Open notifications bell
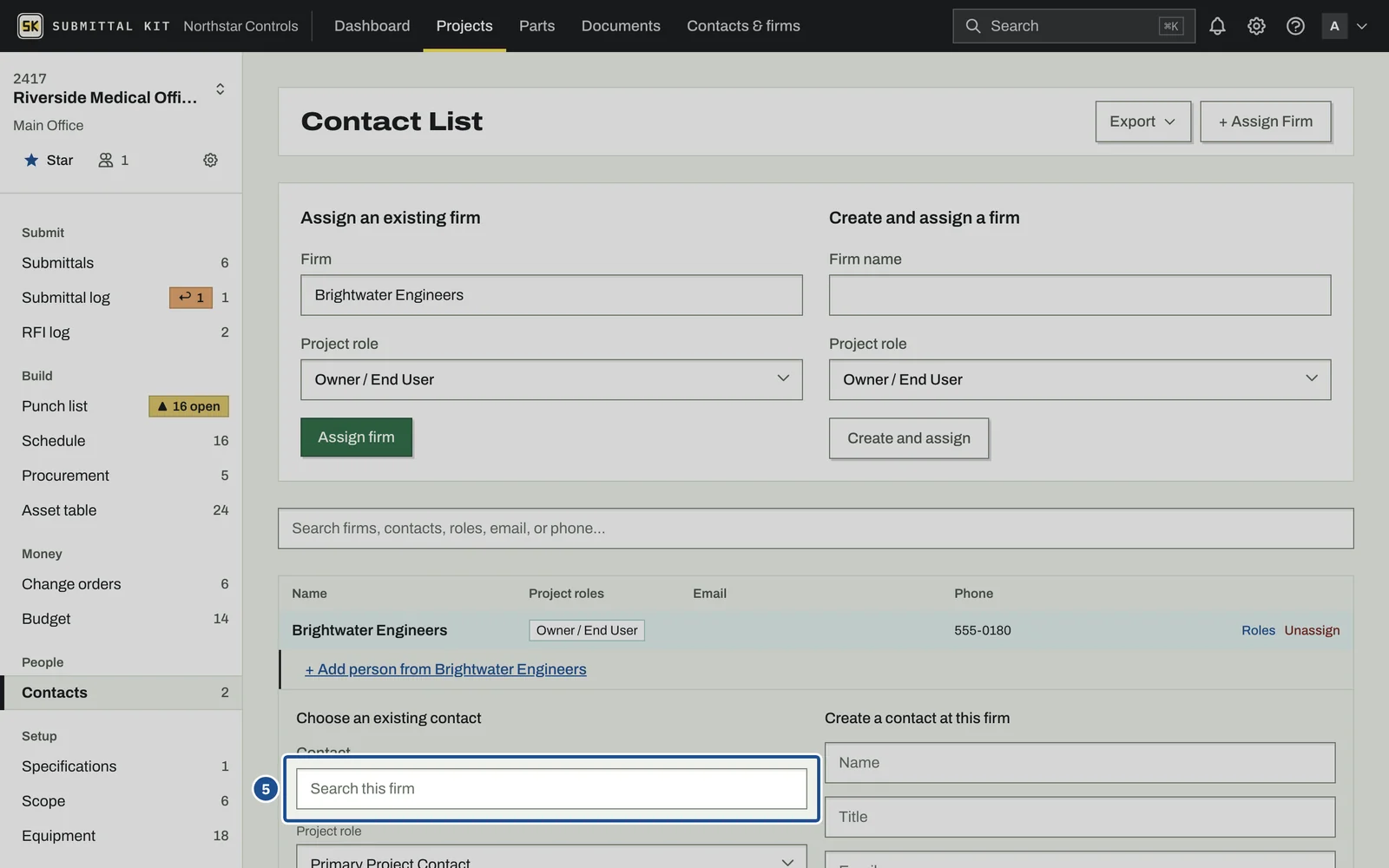The height and width of the screenshot is (868, 1389). 1217,26
